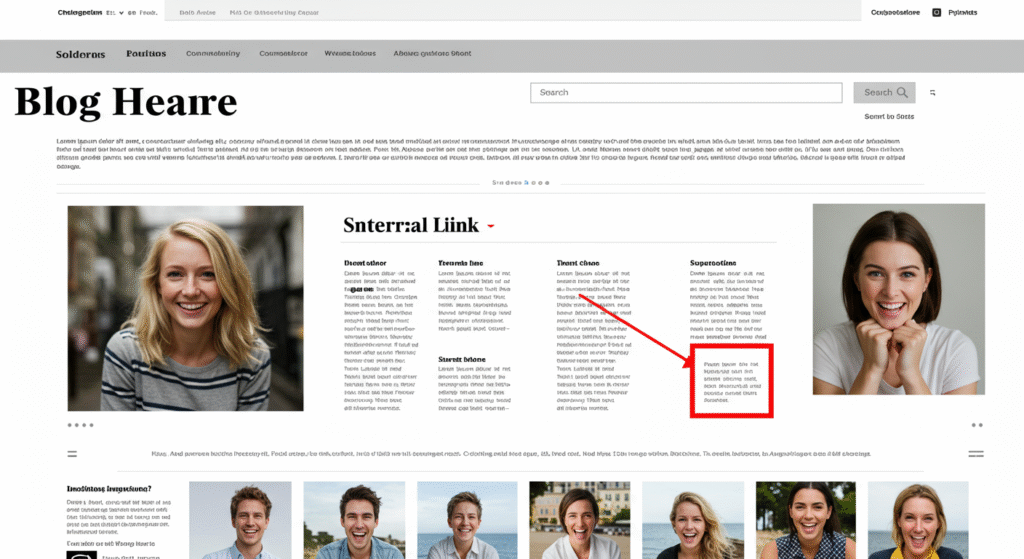Viewport: 1024px width, 559px height.
Task: Open the large blonde woman photo in striped shirt
Action: click(185, 308)
